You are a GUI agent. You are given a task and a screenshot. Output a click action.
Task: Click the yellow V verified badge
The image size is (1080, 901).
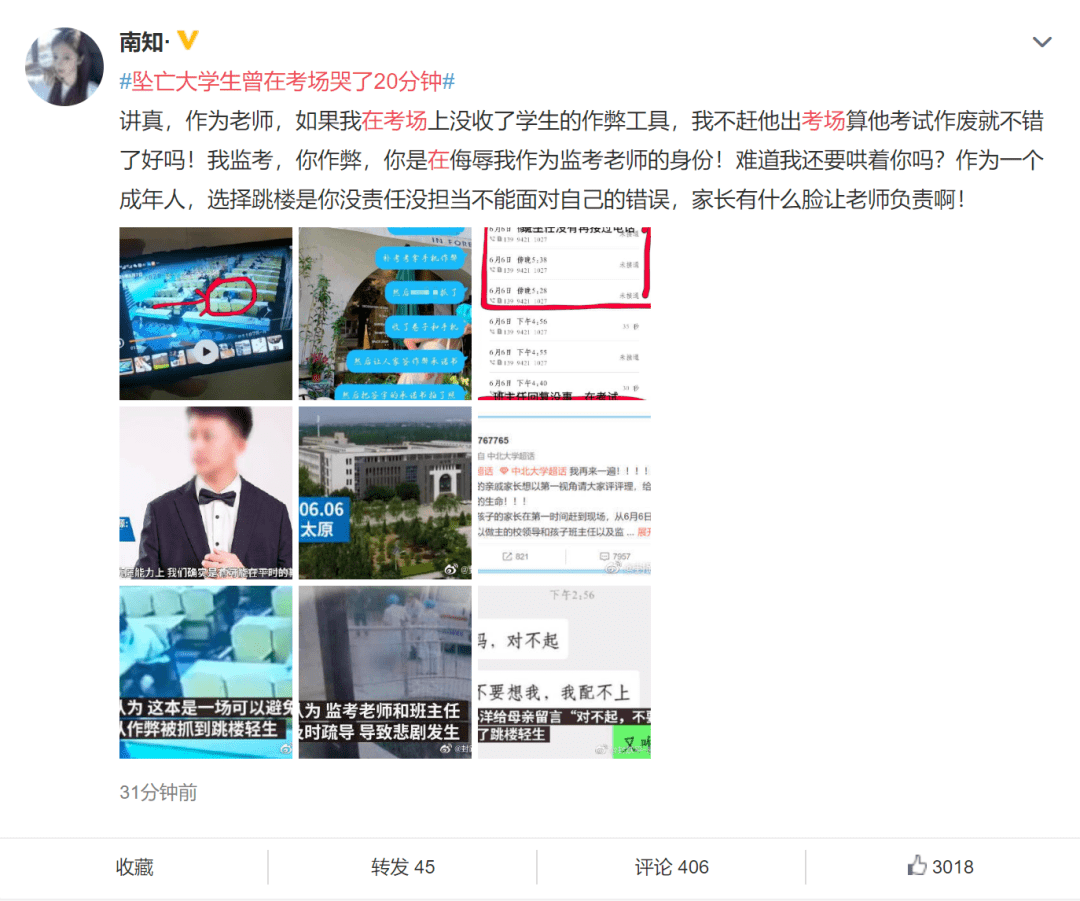click(x=187, y=41)
